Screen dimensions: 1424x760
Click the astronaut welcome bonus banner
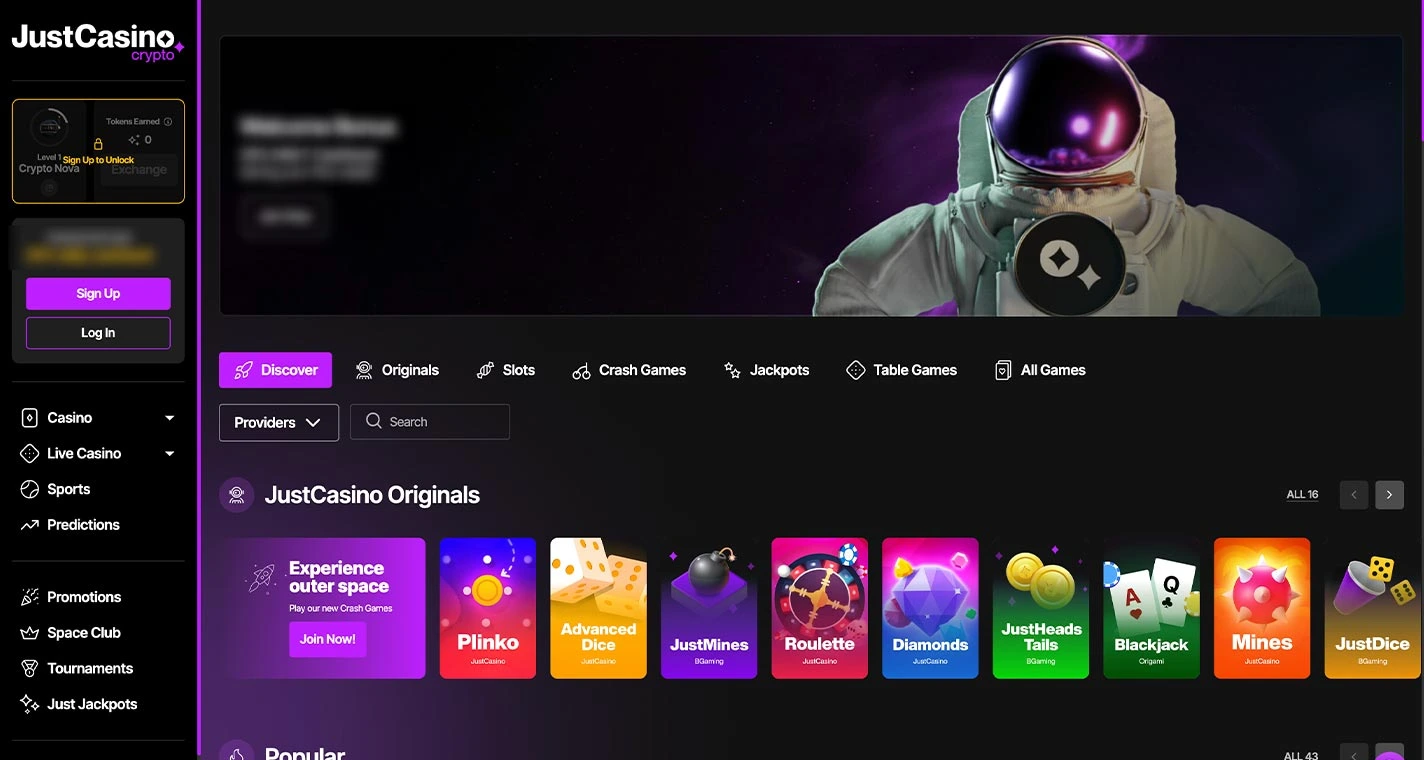[x=811, y=176]
